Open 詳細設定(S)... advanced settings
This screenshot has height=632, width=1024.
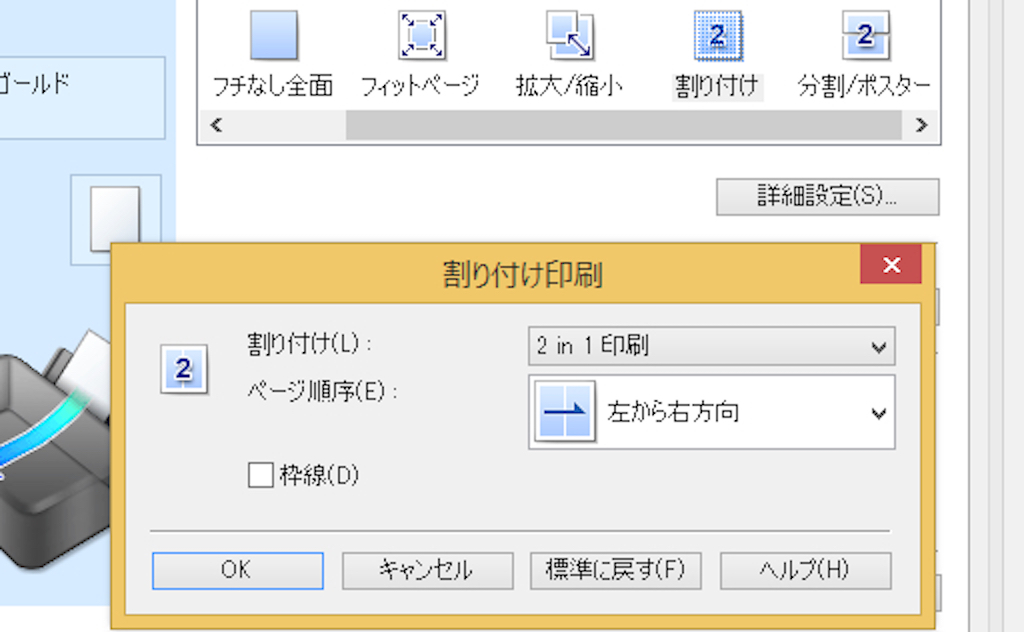[x=827, y=197]
